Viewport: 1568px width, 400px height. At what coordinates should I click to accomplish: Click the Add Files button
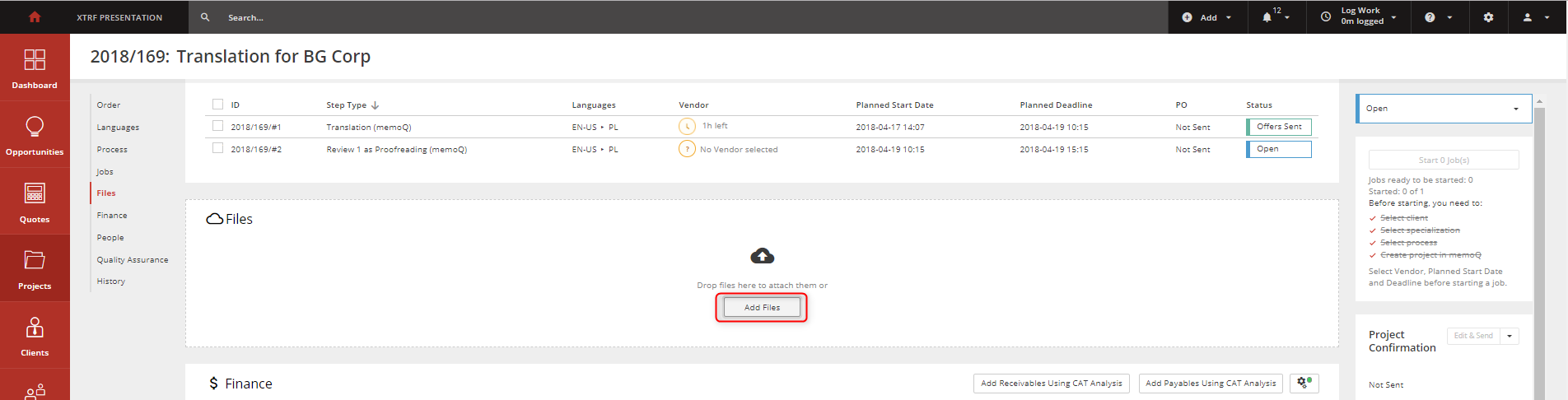click(762, 307)
